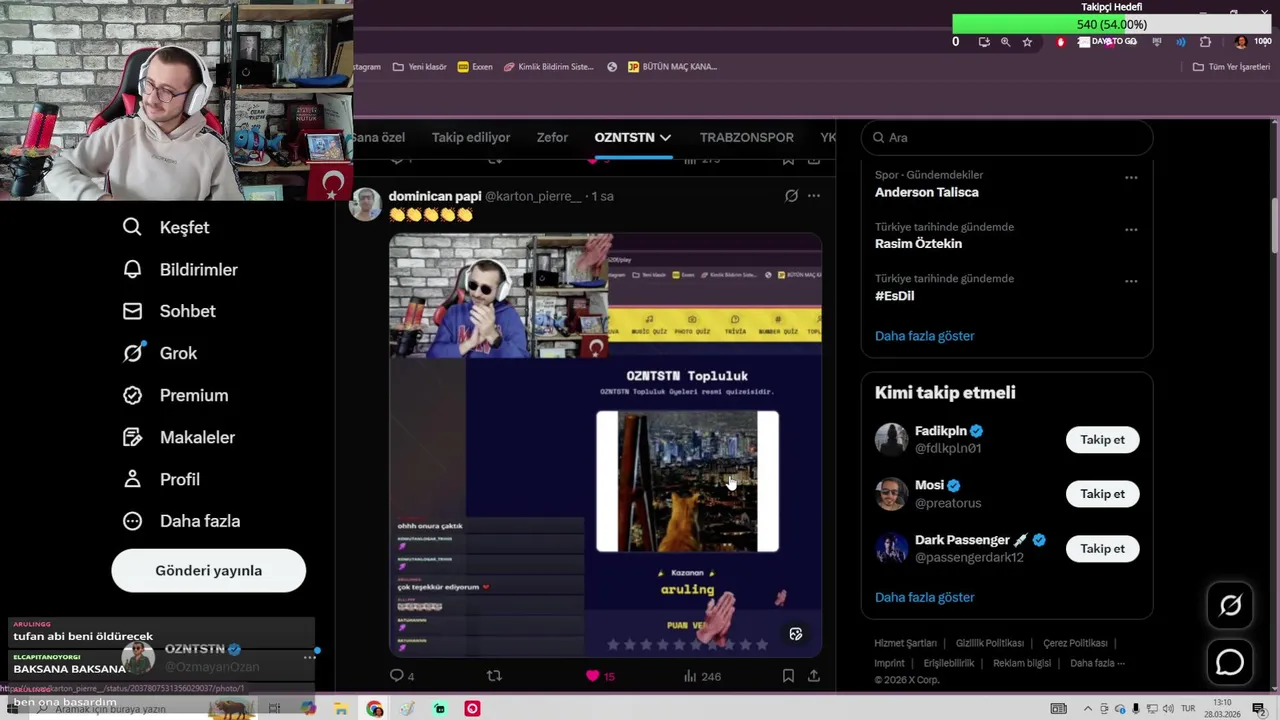Click the Daha fazla circle-dots icon

coord(132,521)
